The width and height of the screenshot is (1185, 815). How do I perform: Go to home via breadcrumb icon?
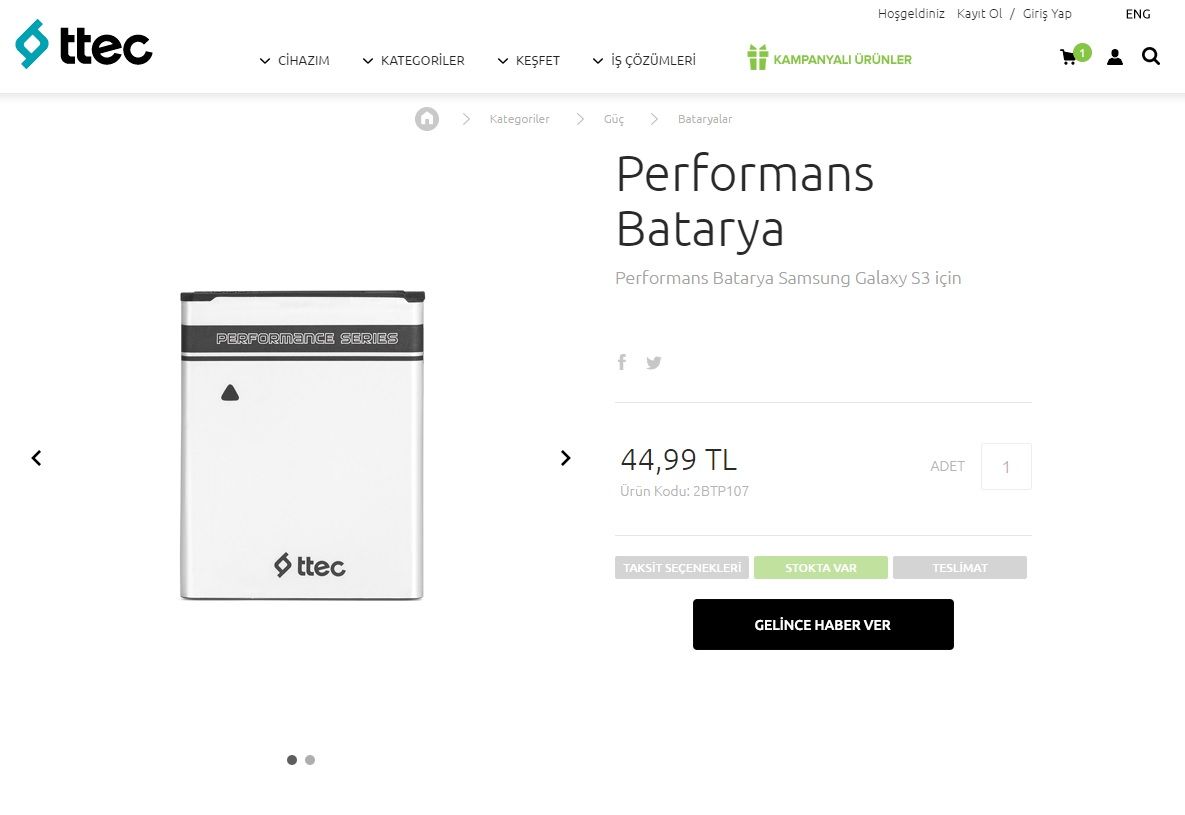pyautogui.click(x=427, y=119)
